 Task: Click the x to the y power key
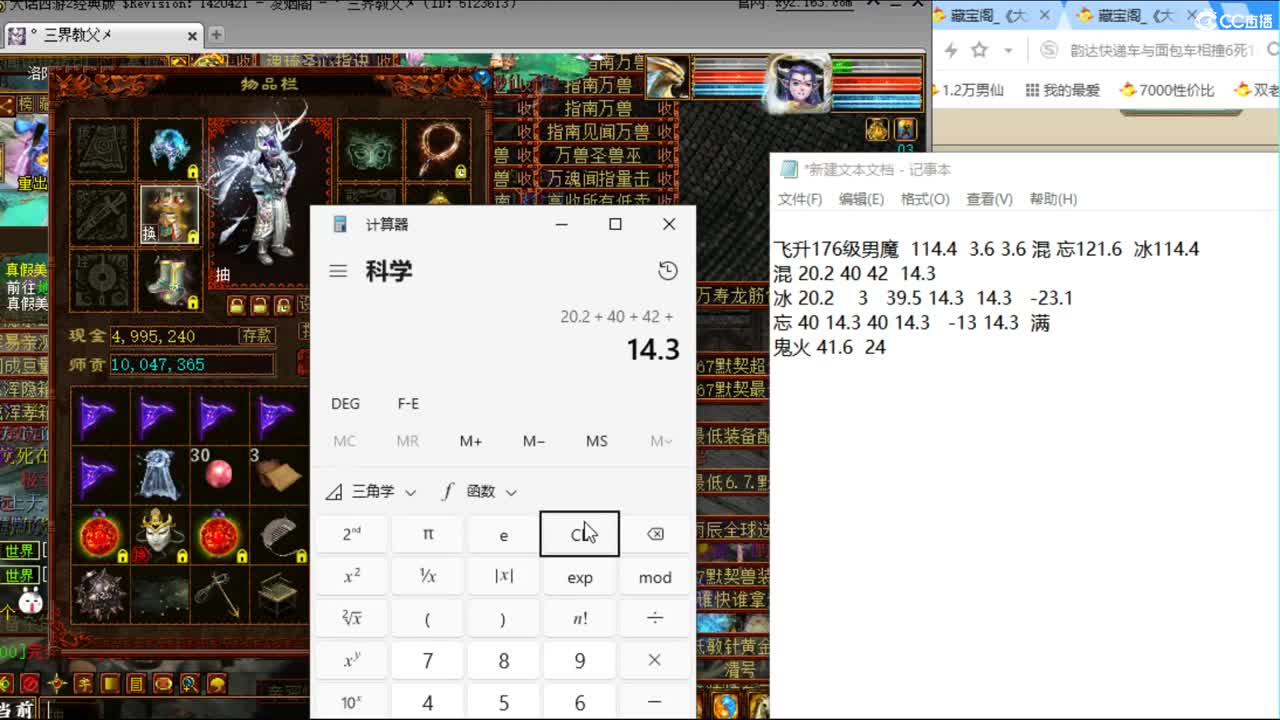tap(352, 661)
